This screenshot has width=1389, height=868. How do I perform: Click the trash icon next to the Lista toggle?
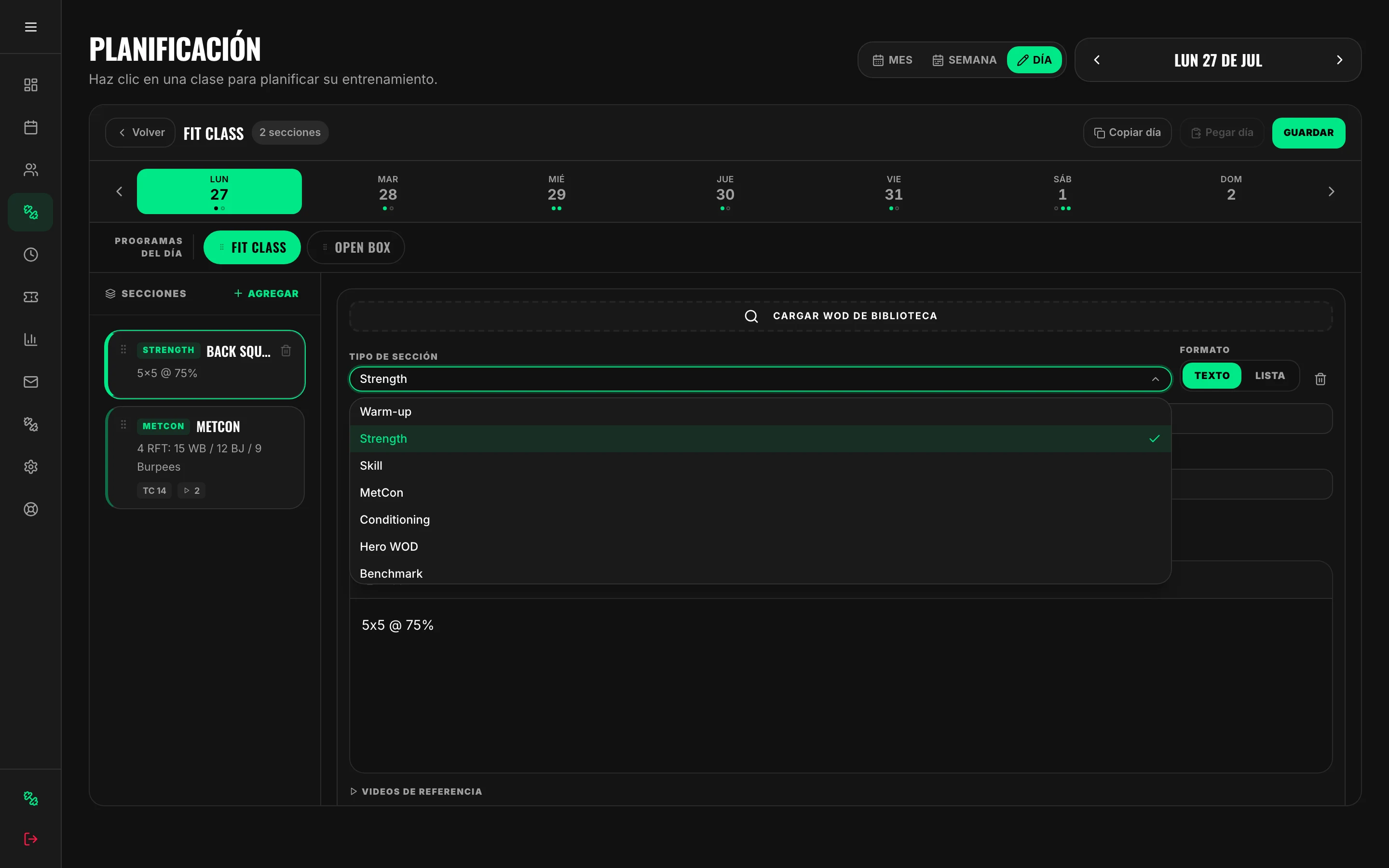(1320, 379)
